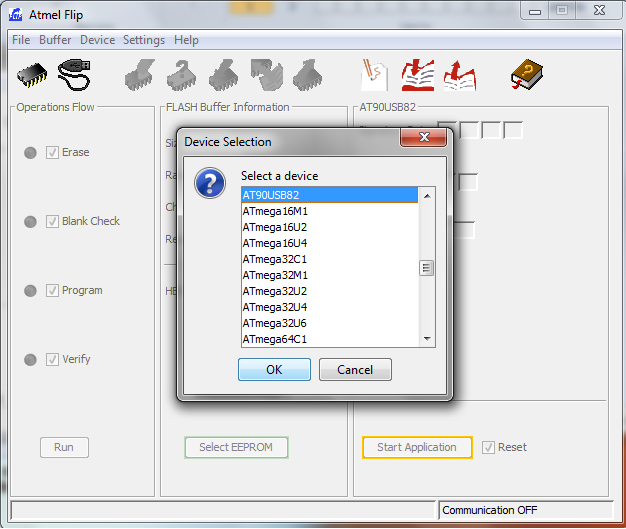Click the Select EEPROM button
The image size is (626, 529).
(236, 447)
